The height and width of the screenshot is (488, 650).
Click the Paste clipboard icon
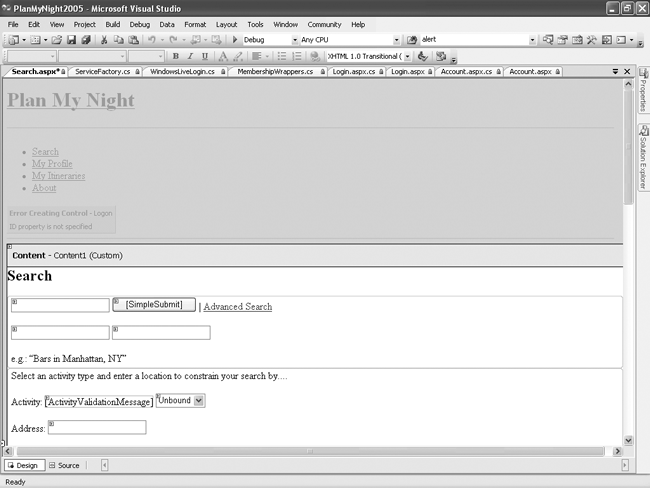(x=133, y=40)
